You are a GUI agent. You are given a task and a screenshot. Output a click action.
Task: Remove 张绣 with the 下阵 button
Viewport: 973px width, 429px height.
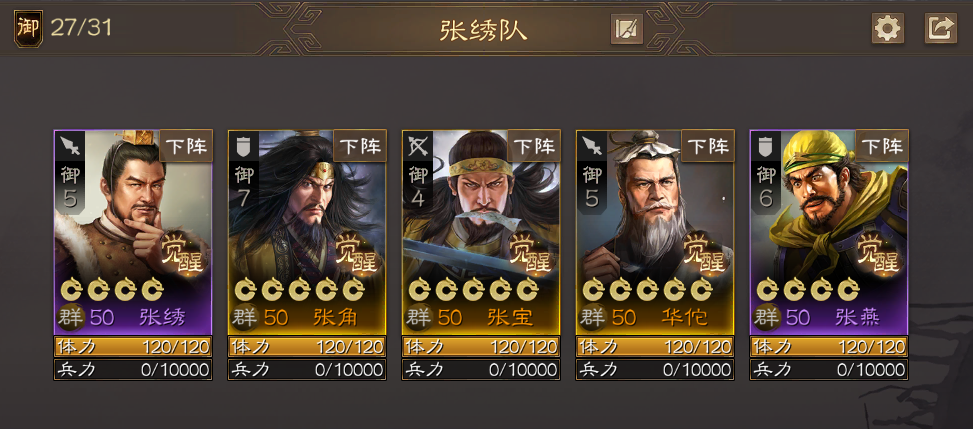click(186, 147)
